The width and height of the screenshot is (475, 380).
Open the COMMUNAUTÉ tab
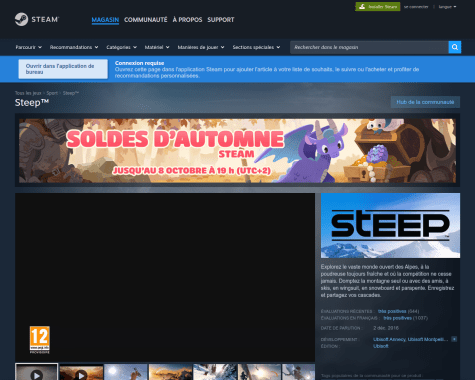(x=146, y=20)
